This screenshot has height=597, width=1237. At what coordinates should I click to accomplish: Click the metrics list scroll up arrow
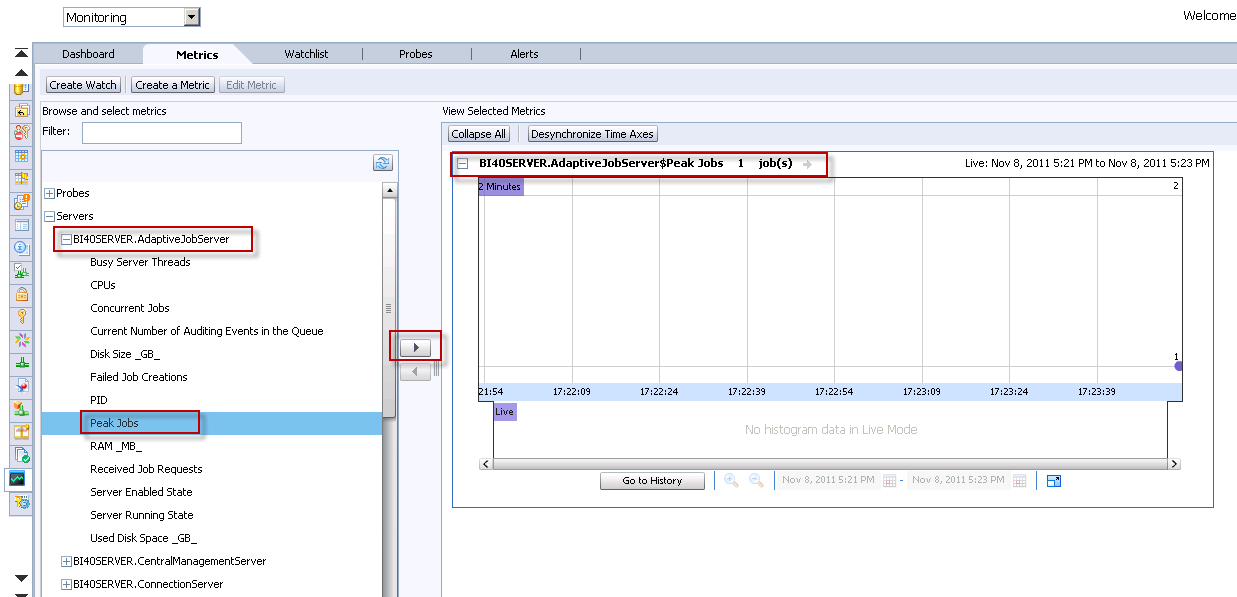point(390,190)
